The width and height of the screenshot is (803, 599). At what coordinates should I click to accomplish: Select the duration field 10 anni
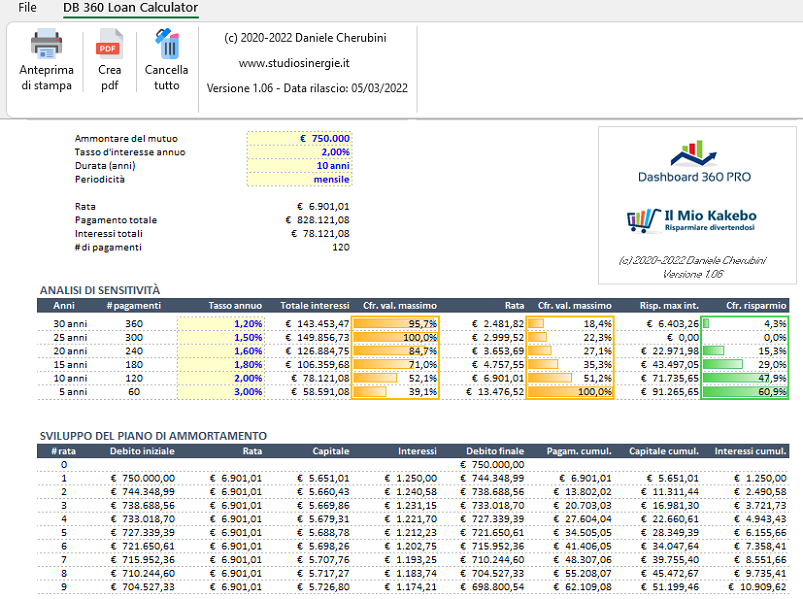coord(300,166)
